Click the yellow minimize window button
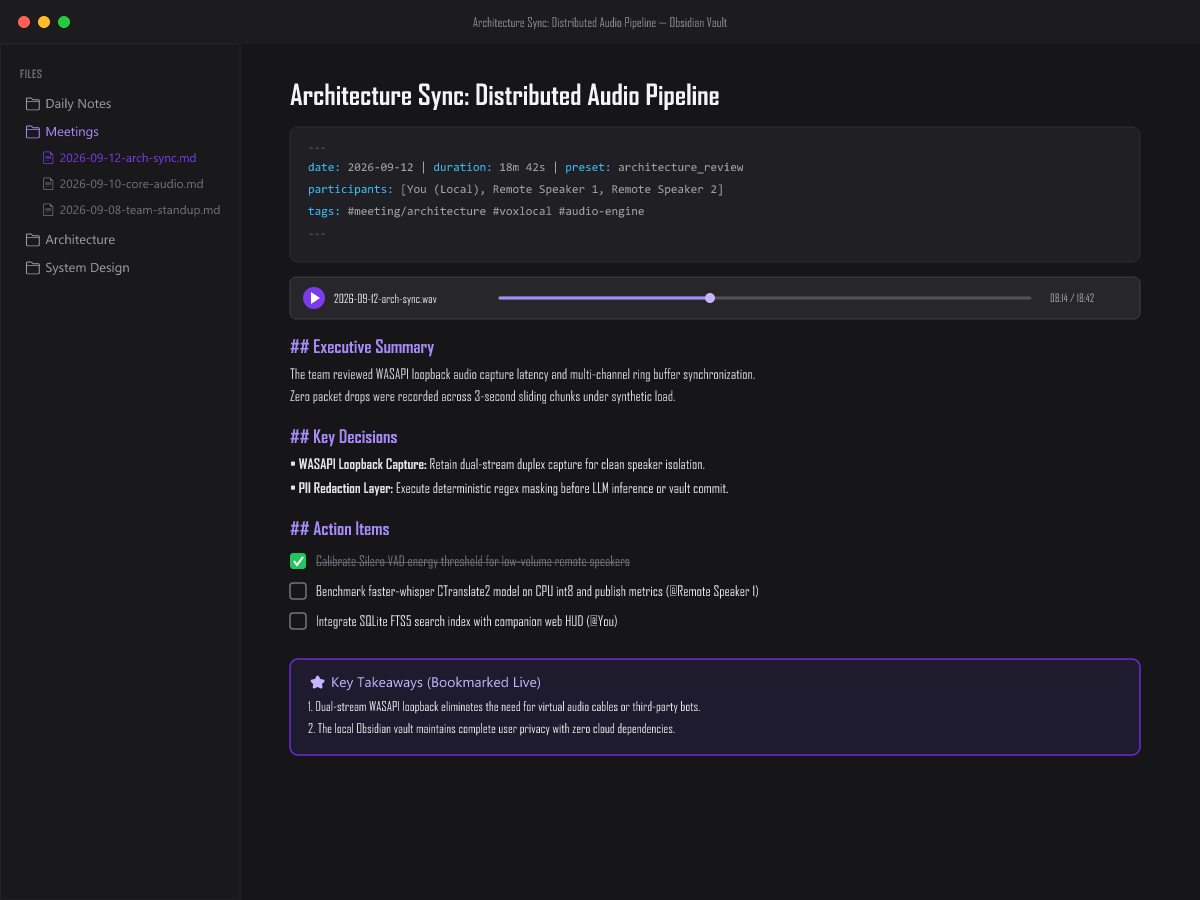 click(44, 22)
